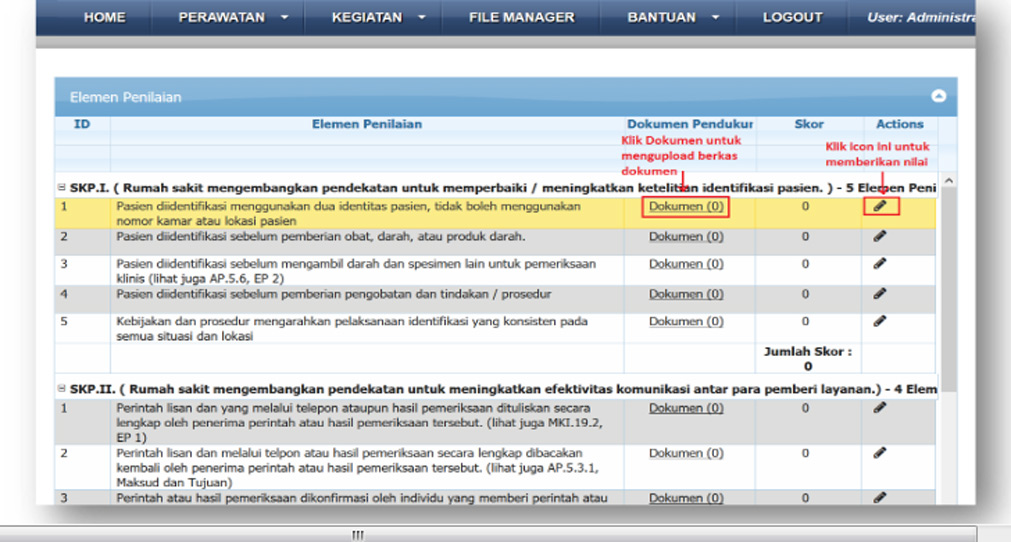Open Dokumen (0) link for SKP.II element 2
The image size is (1011, 542).
tap(686, 453)
